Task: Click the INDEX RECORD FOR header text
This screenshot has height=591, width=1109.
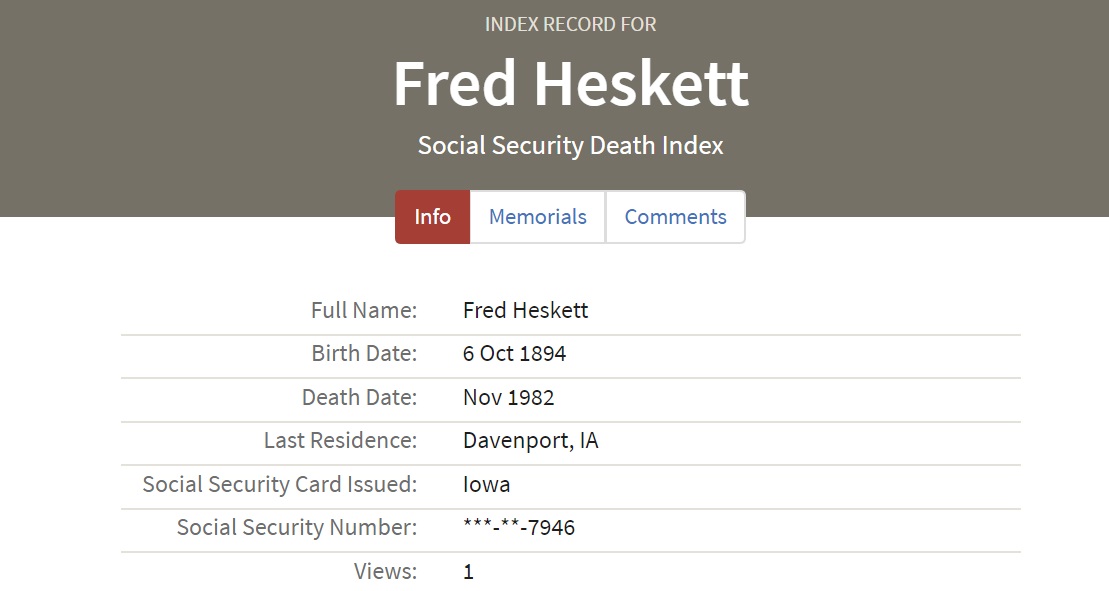Action: click(570, 24)
